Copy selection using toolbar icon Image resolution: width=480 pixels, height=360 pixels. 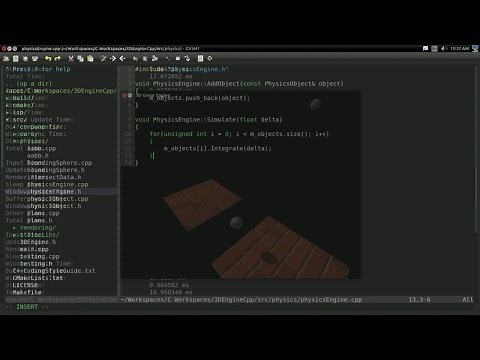click(80, 59)
